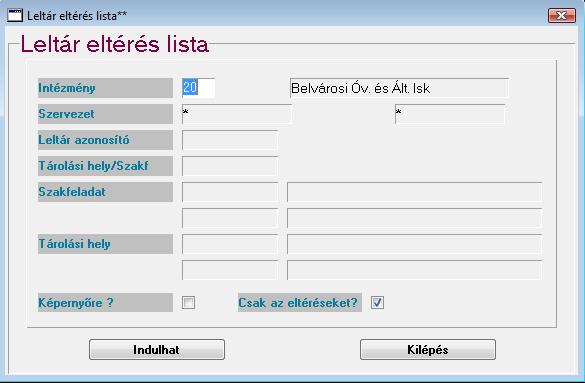Click the second Szervezet field beside Szervezet
The image size is (585, 383).
450,114
